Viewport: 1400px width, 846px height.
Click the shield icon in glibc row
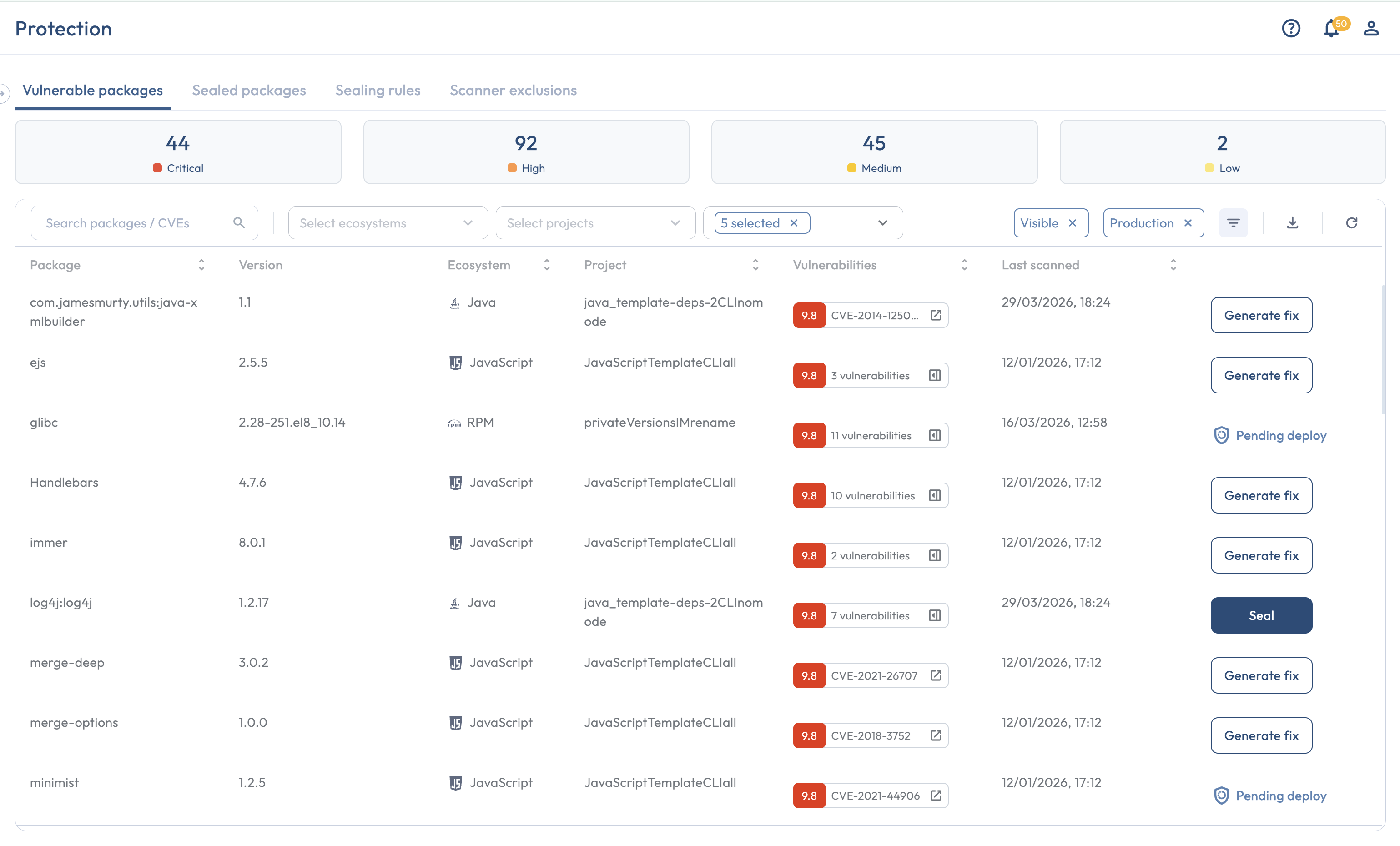tap(1221, 435)
